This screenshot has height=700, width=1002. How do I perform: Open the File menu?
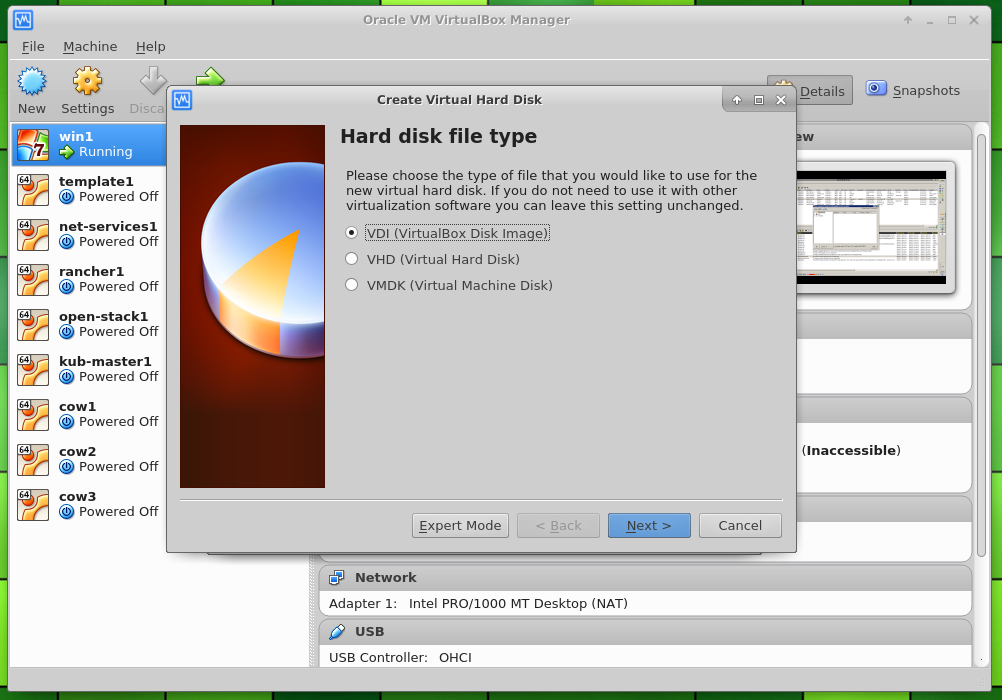33,47
